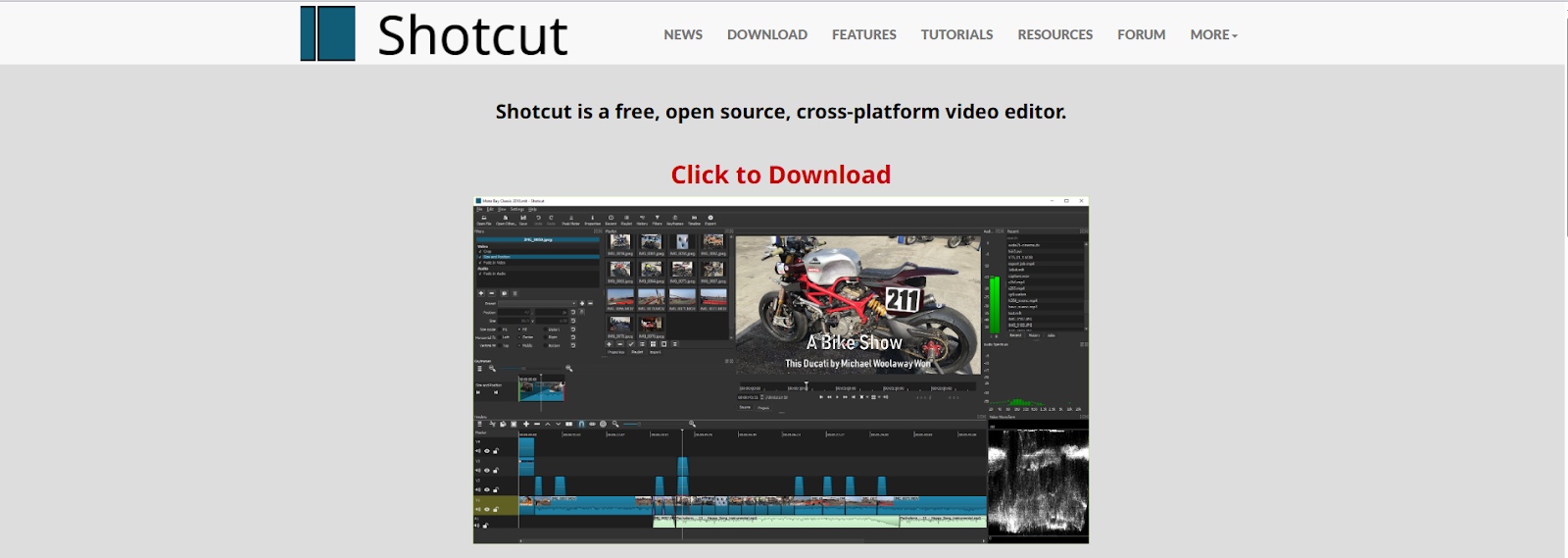This screenshot has width=1568, height=558.
Task: Click the green audio peak meter bars
Action: tap(995, 306)
